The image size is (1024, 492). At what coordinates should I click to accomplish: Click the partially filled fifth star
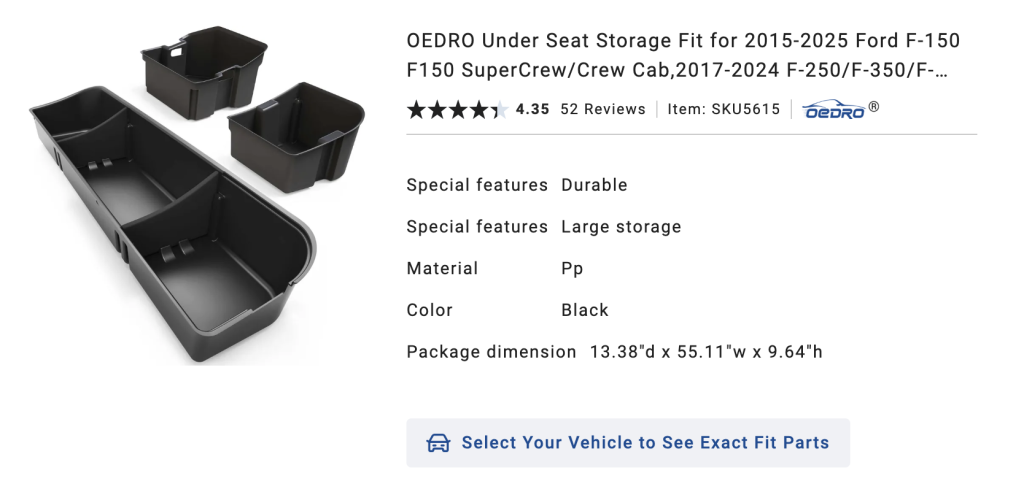click(498, 110)
